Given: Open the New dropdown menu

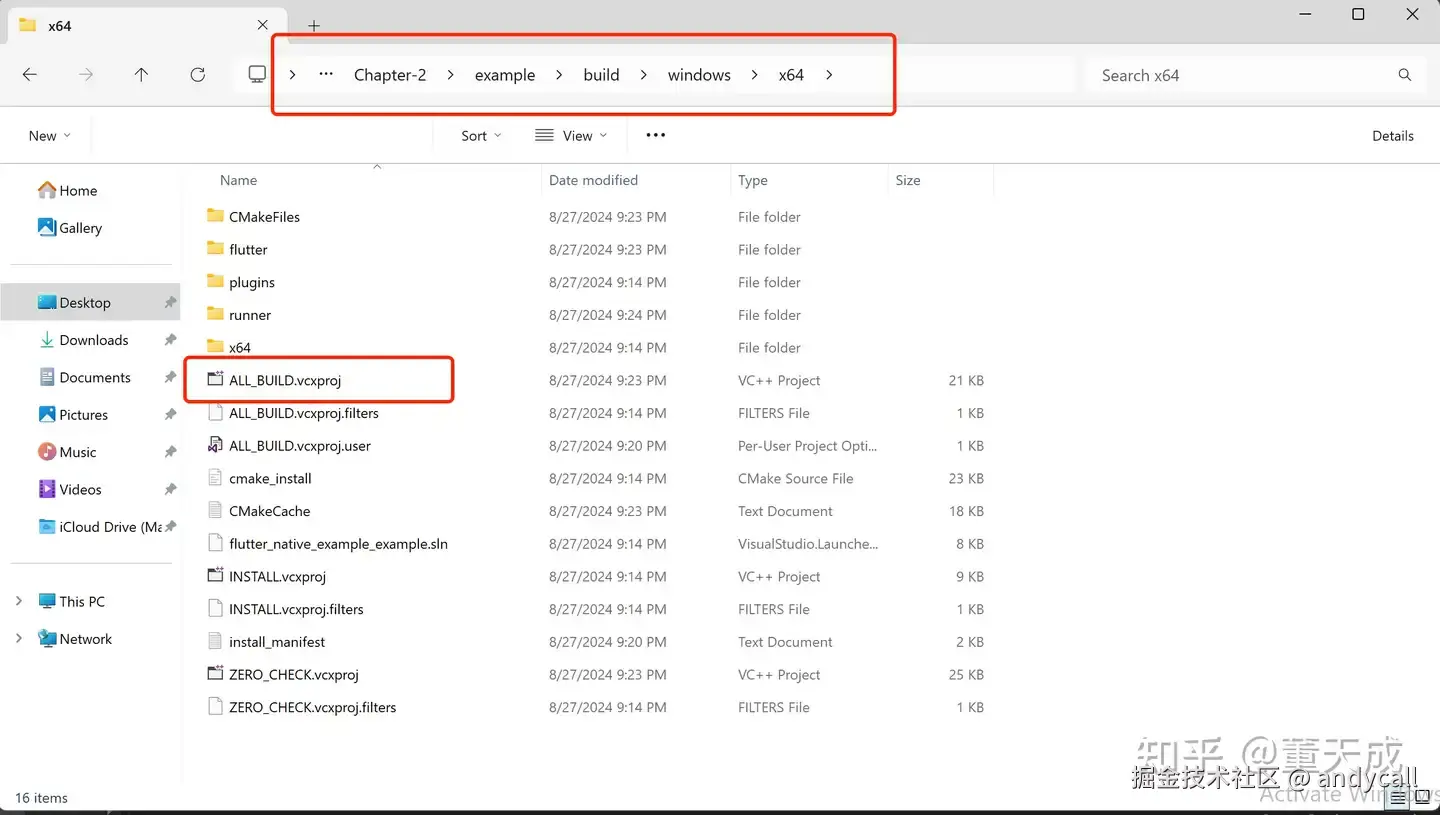Looking at the screenshot, I should 49,136.
